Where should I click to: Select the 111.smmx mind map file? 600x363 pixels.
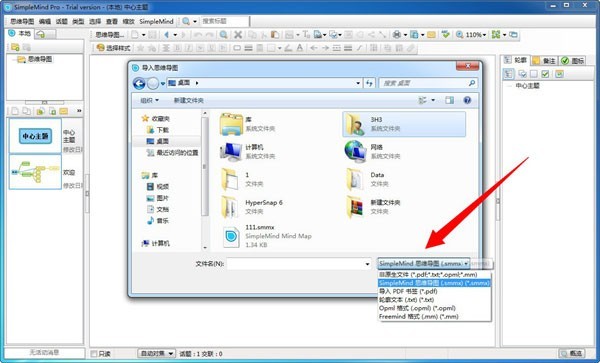tap(267, 236)
